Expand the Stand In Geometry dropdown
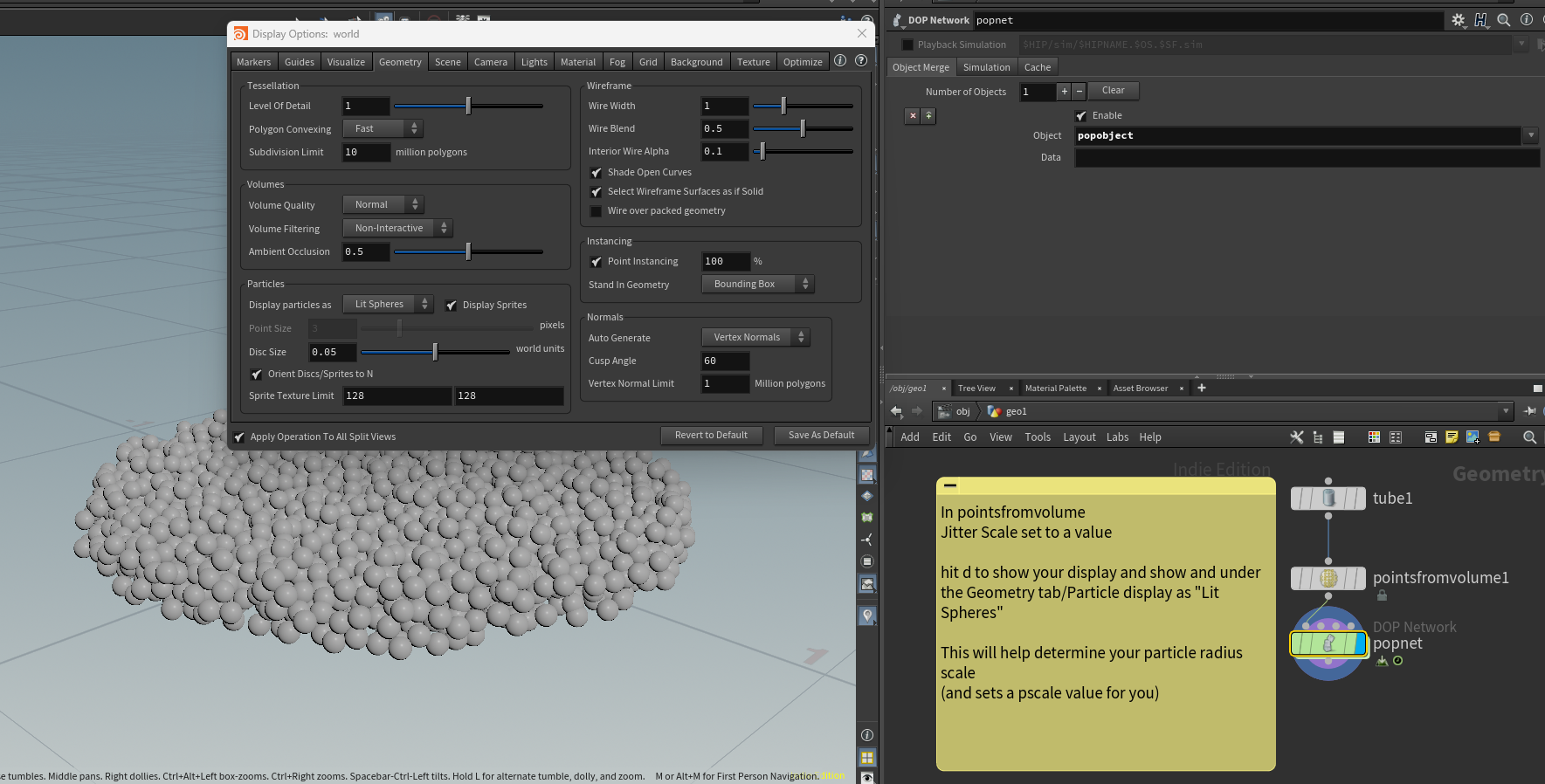Screen dimensions: 1545x784 tap(757, 285)
